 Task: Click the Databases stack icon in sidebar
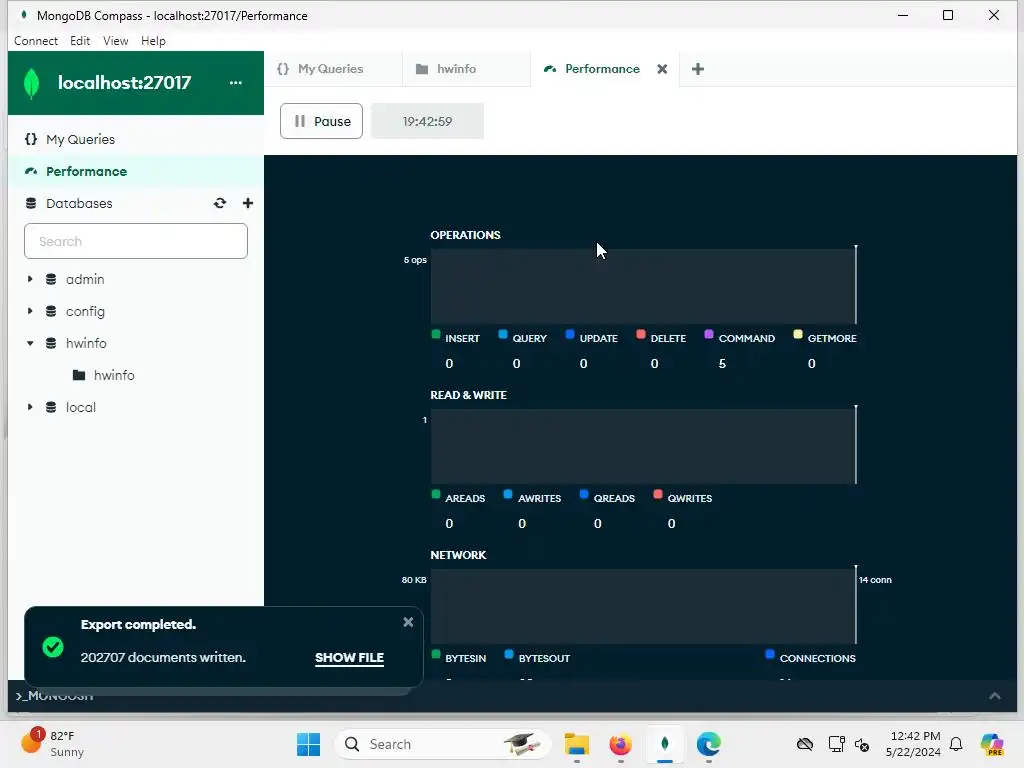tap(31, 203)
